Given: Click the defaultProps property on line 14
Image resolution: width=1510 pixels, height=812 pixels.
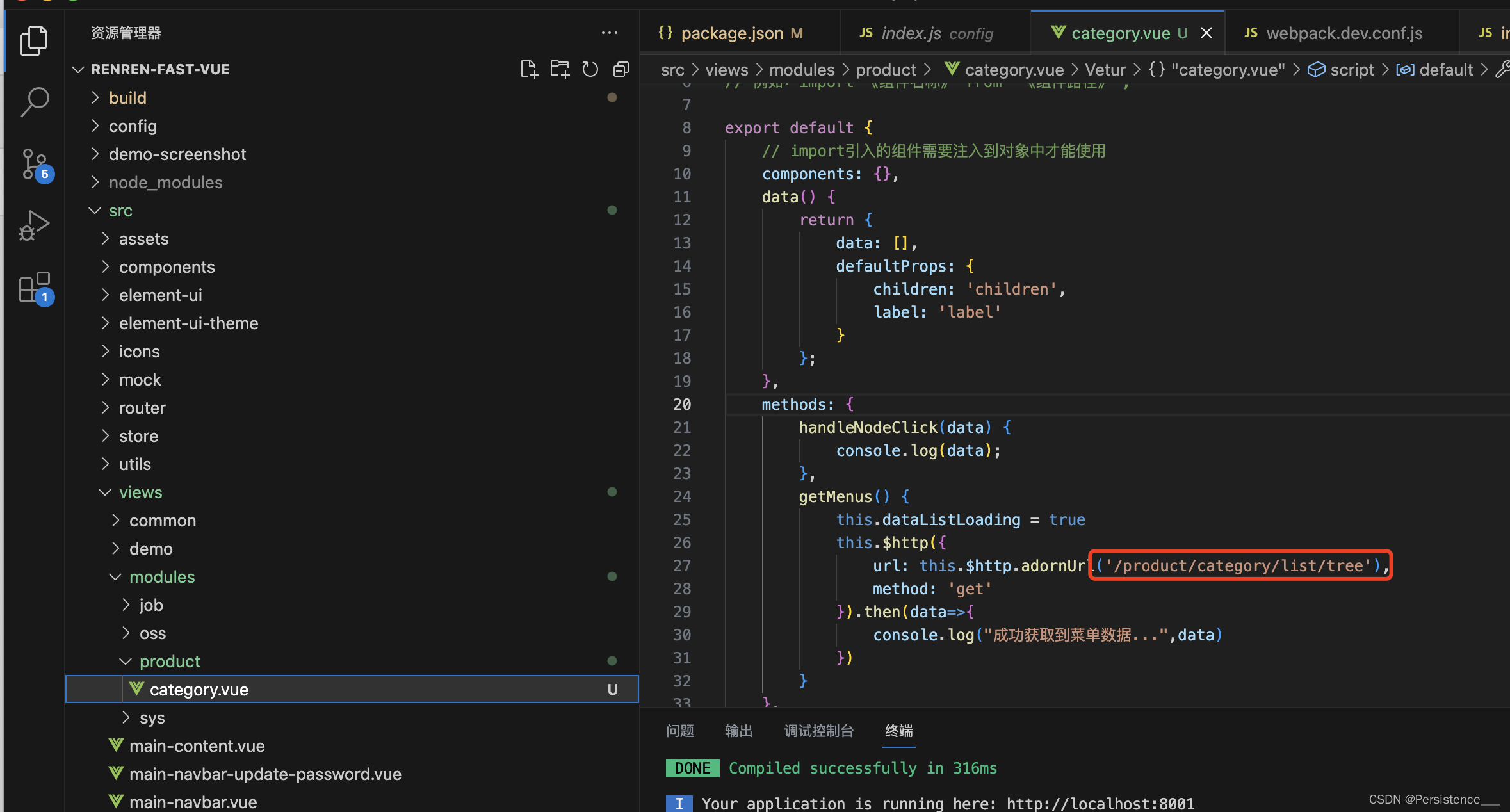Looking at the screenshot, I should (890, 266).
